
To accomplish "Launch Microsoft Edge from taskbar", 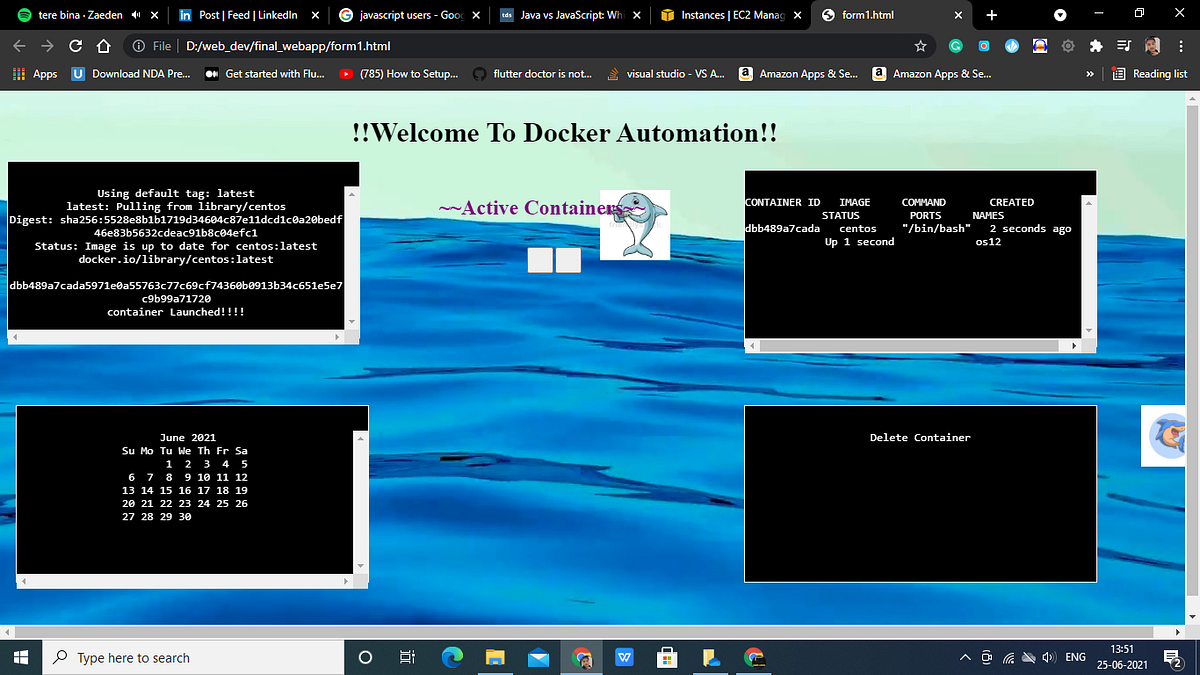I will 453,657.
